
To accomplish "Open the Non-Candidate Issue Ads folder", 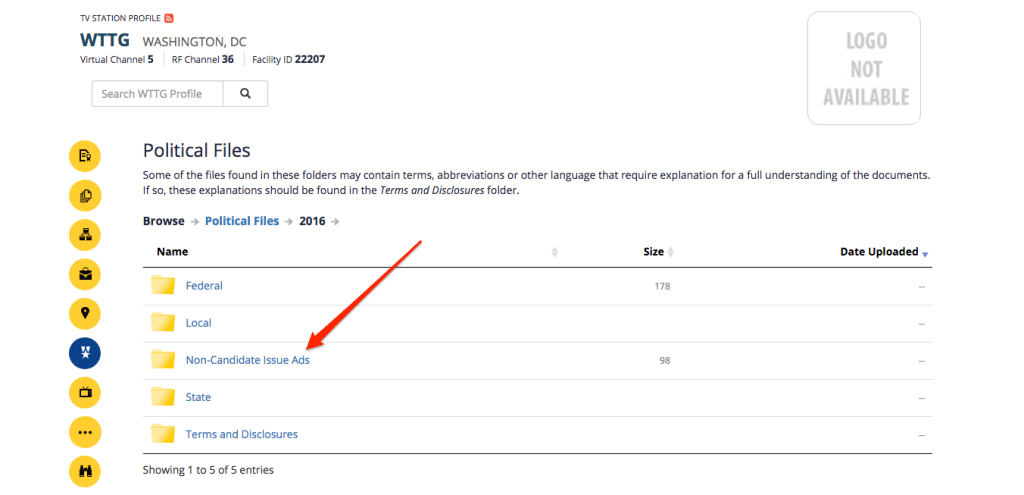I will (x=247, y=360).
